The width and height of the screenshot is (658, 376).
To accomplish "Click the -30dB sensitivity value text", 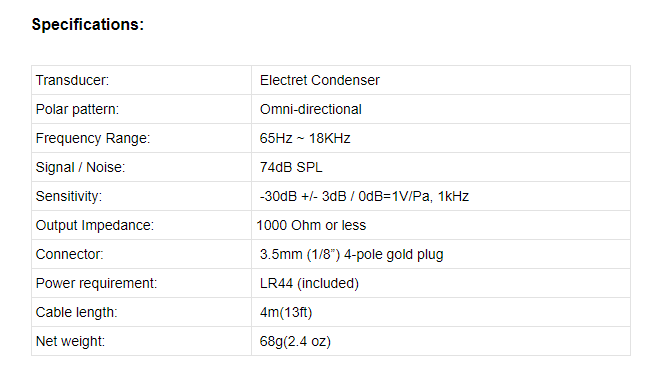I will pyautogui.click(x=364, y=196).
